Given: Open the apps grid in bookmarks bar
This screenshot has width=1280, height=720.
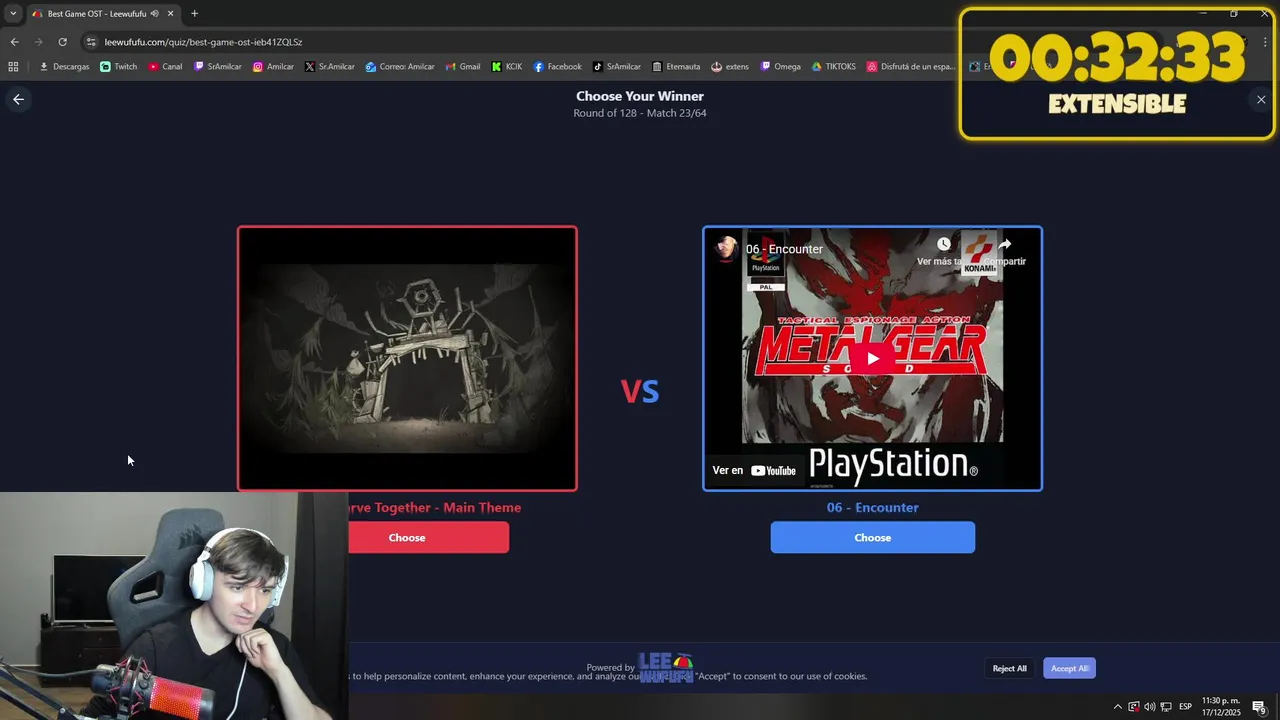Looking at the screenshot, I should (x=13, y=67).
